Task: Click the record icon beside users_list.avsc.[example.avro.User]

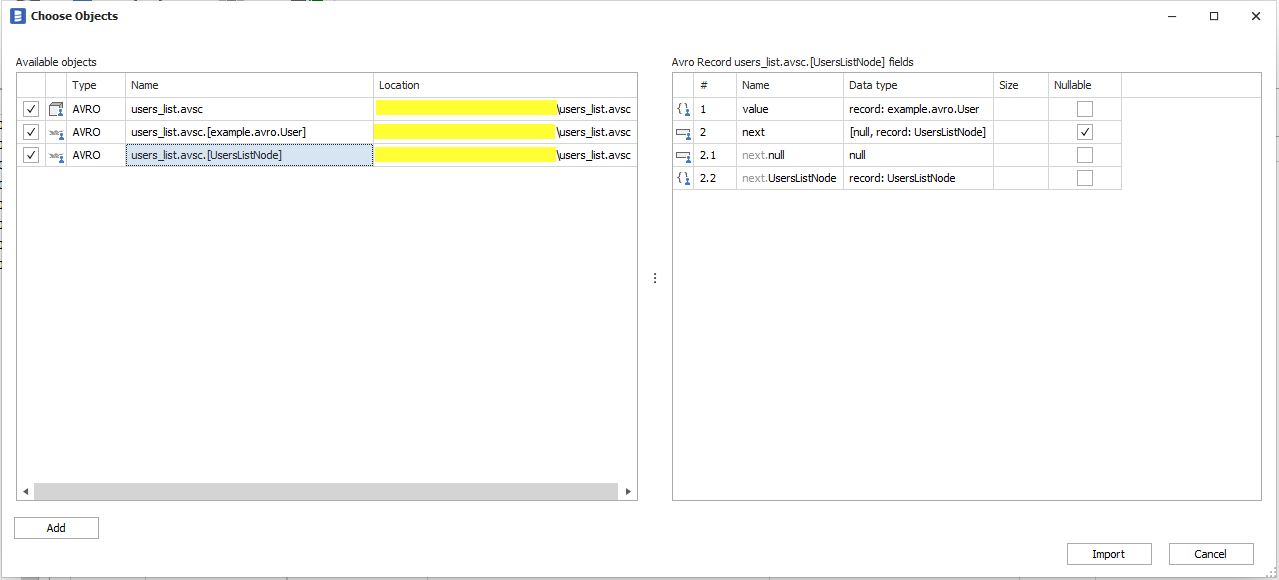Action: click(x=56, y=132)
